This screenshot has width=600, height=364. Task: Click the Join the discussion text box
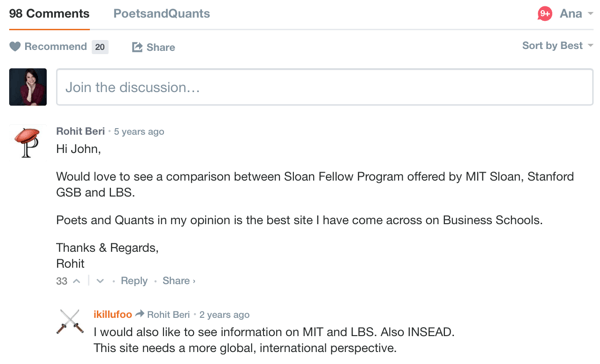coord(324,87)
